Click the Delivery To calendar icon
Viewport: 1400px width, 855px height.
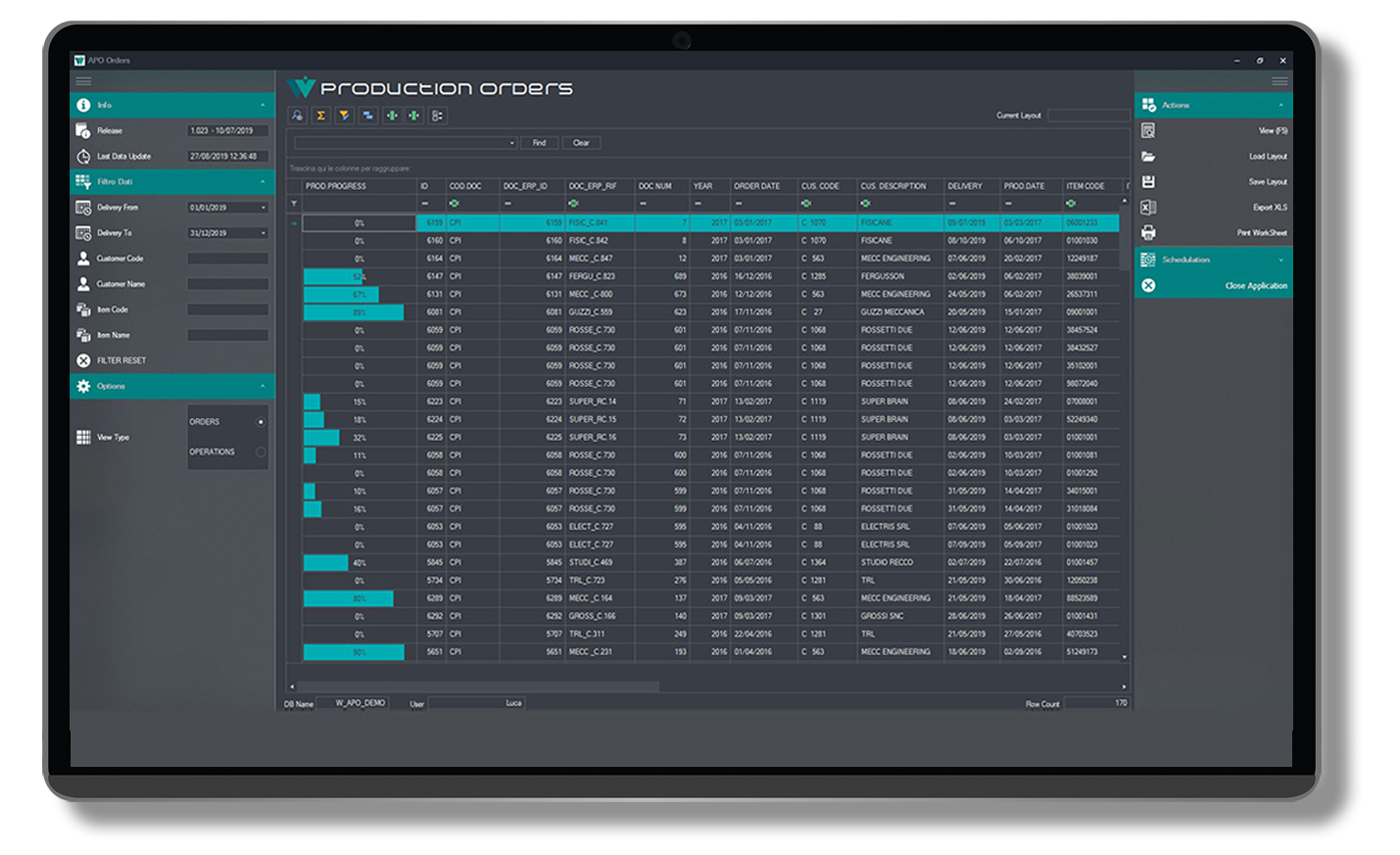(x=83, y=233)
